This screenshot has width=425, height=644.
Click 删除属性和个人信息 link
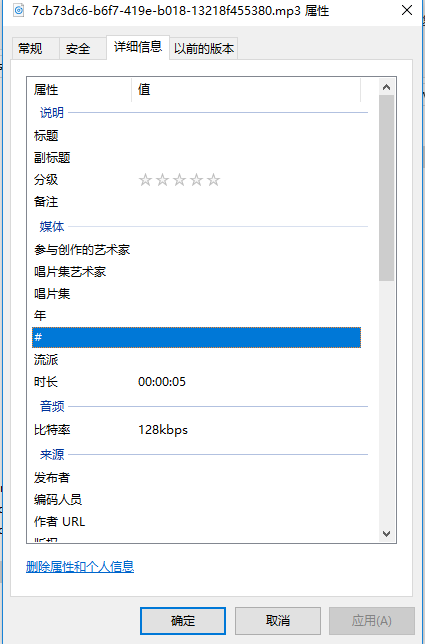(x=80, y=567)
